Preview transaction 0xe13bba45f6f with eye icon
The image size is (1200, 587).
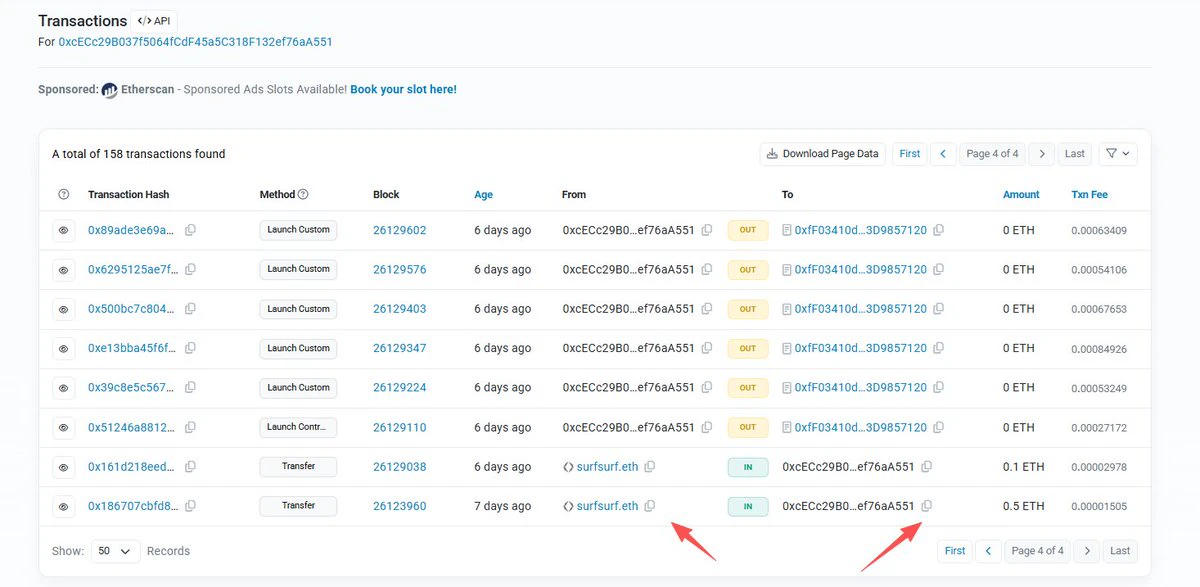click(x=63, y=348)
